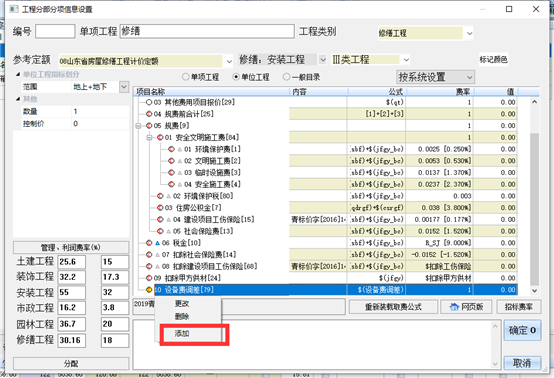This screenshot has height=378, width=554.
Task: Click the red circle icon of 安全施工费[4]
Action: [x=171, y=184]
